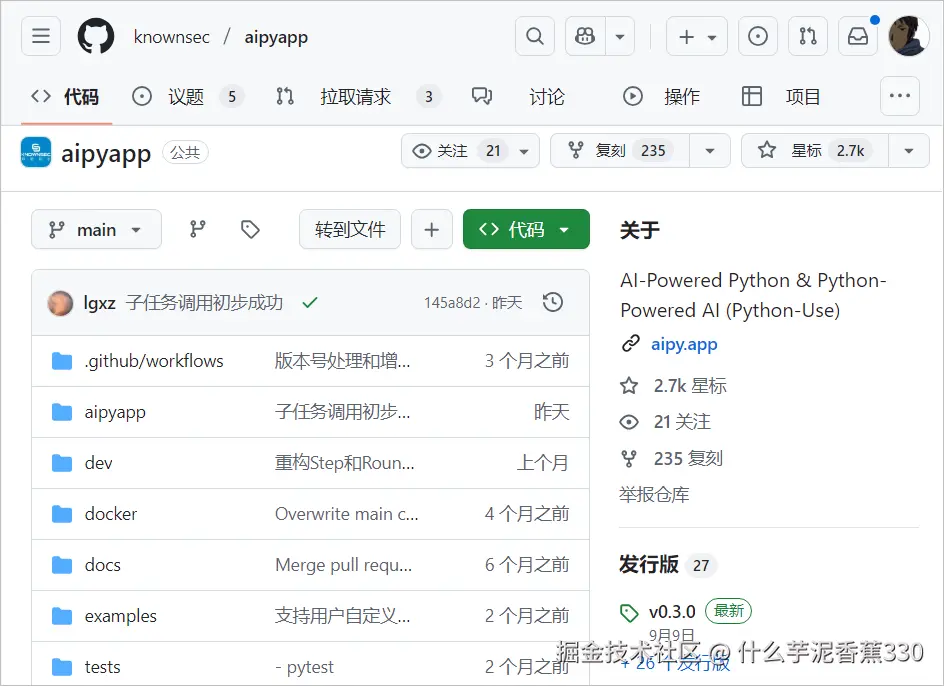Screen dimensions: 944x686
Task: Open the aipyapp folder
Action: click(115, 412)
